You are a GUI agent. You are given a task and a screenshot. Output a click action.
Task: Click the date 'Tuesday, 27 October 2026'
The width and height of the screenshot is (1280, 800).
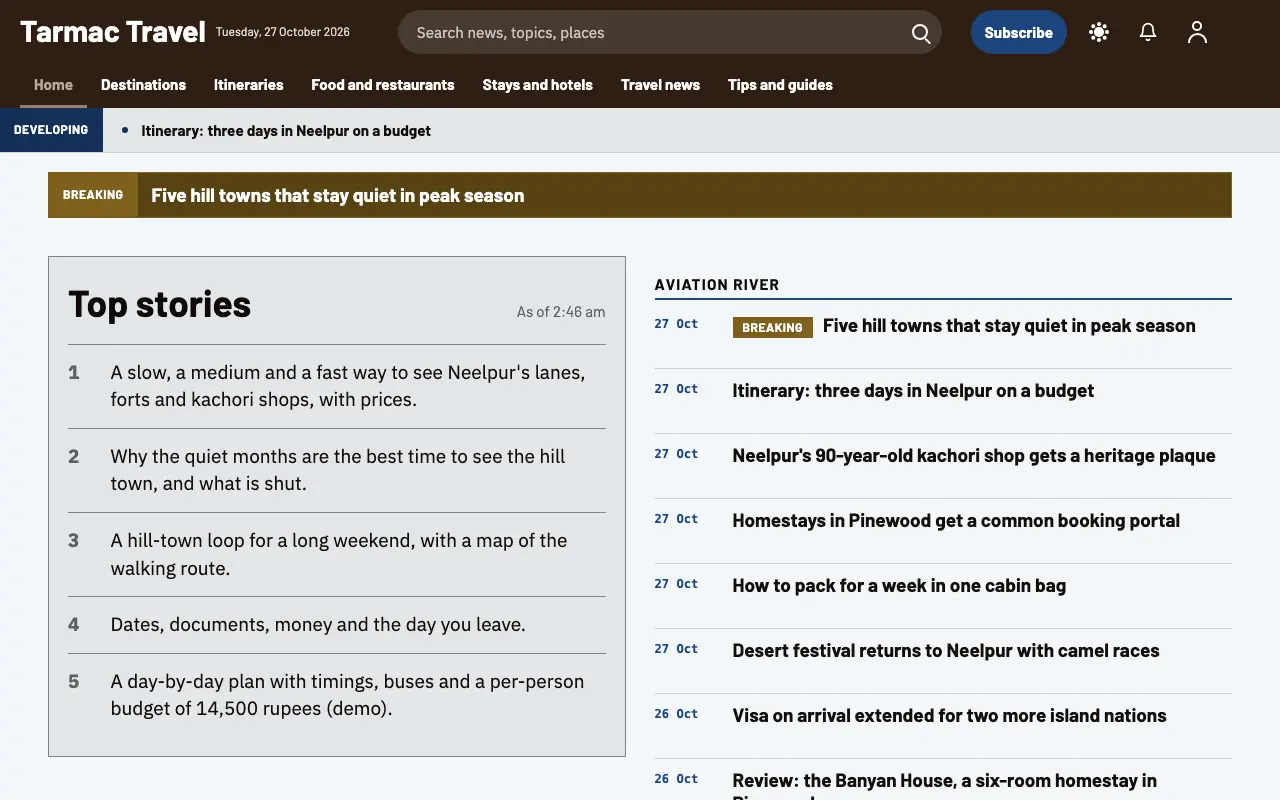[x=283, y=32]
